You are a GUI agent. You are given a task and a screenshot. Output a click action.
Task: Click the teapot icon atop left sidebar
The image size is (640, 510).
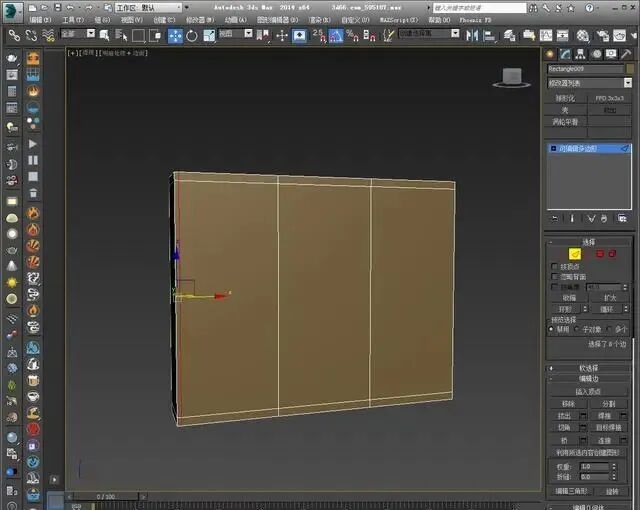12,58
